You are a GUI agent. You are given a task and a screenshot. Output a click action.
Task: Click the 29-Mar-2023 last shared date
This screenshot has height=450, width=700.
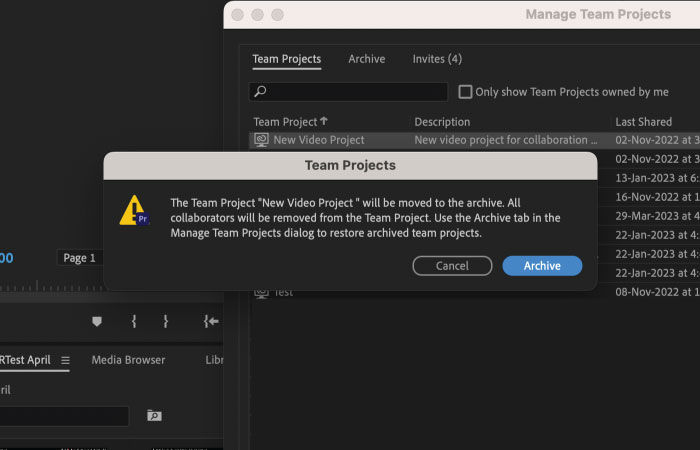tap(657, 216)
